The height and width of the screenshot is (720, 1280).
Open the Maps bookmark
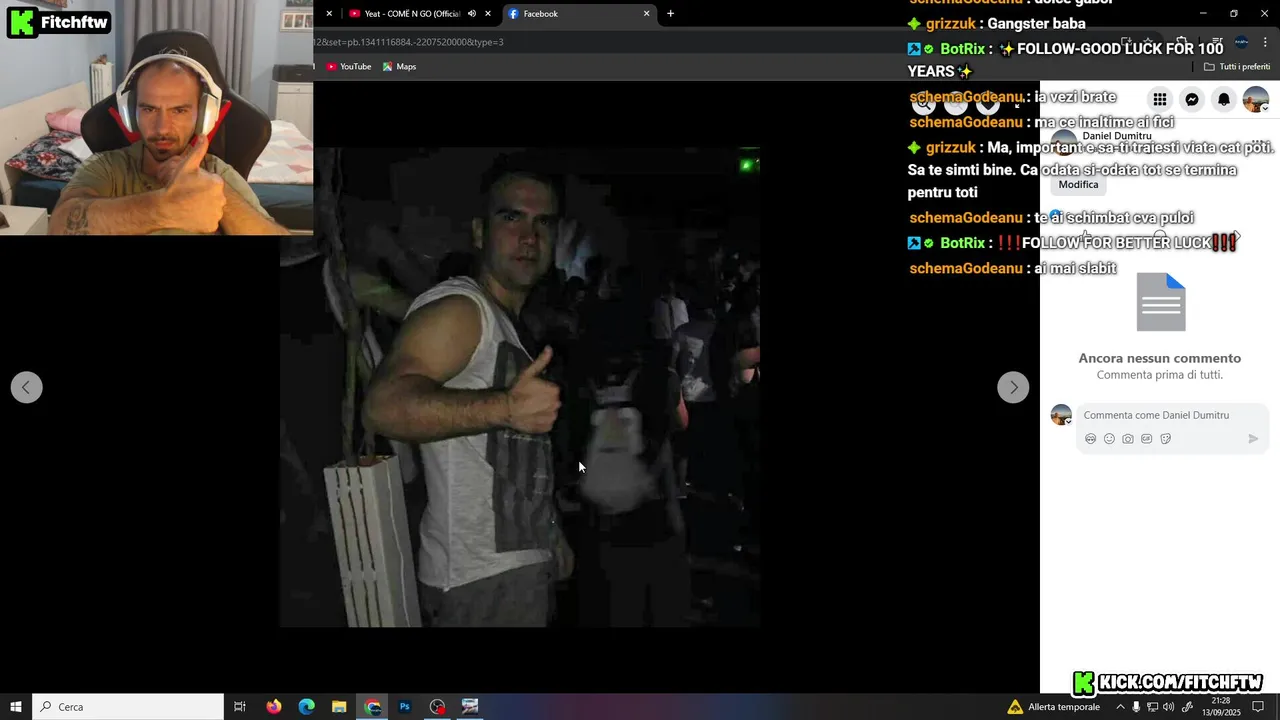400,67
